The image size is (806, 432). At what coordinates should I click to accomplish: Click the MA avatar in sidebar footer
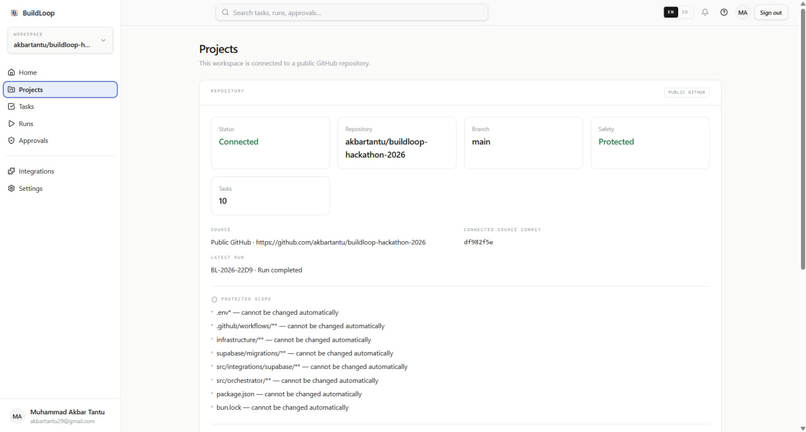pyautogui.click(x=17, y=416)
